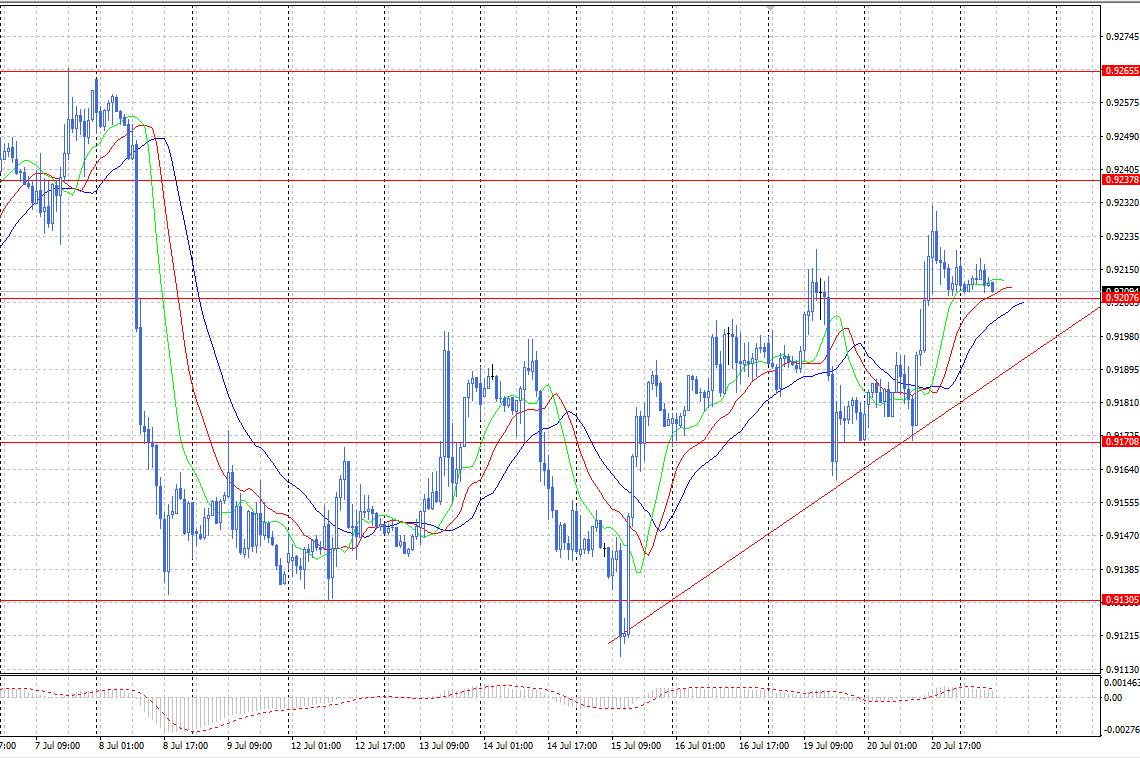Click the 16 Jul 17:00 time label
The width and height of the screenshot is (1140, 758).
[x=763, y=746]
